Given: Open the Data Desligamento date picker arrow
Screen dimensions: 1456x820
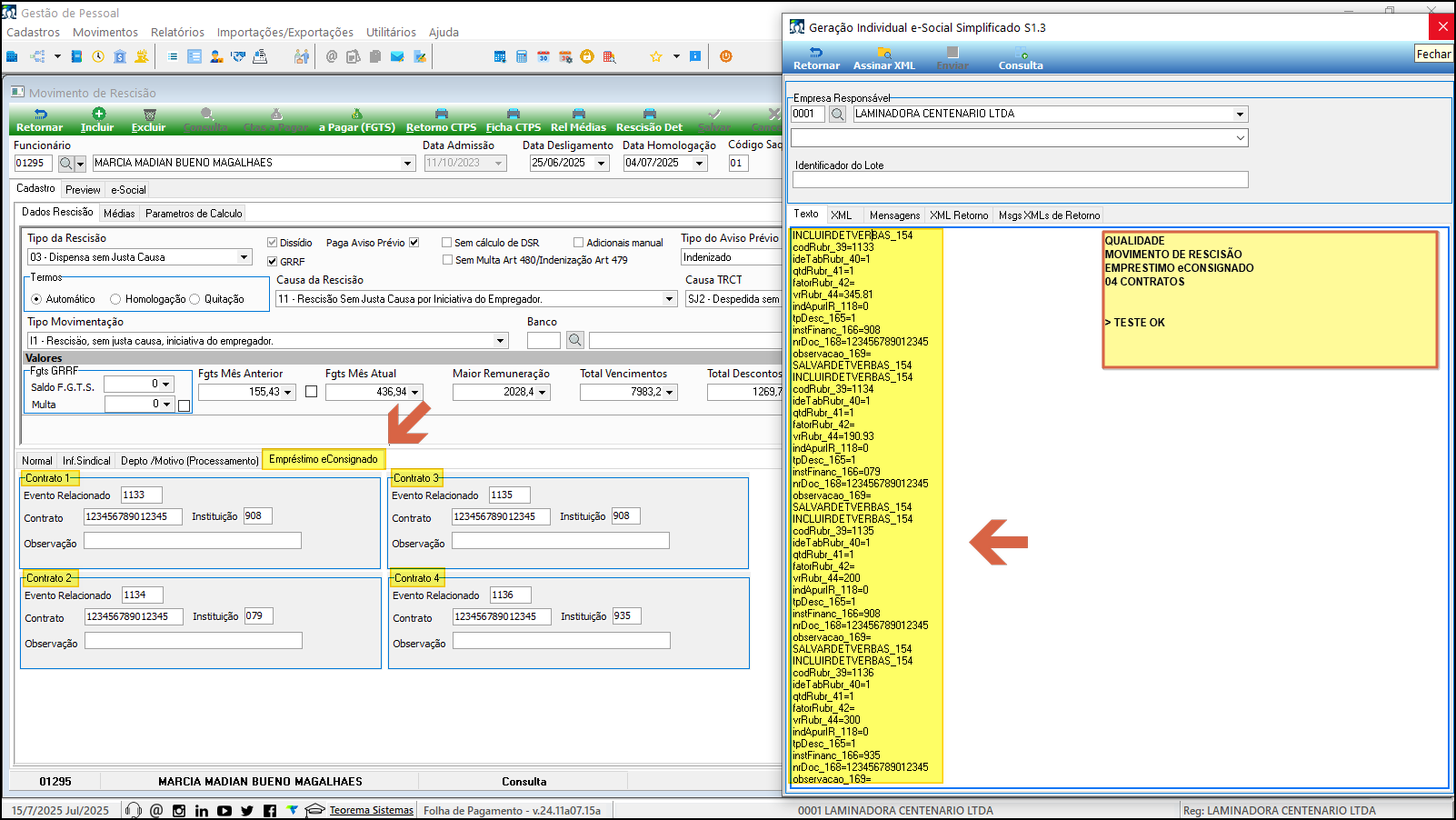Looking at the screenshot, I should coord(601,164).
